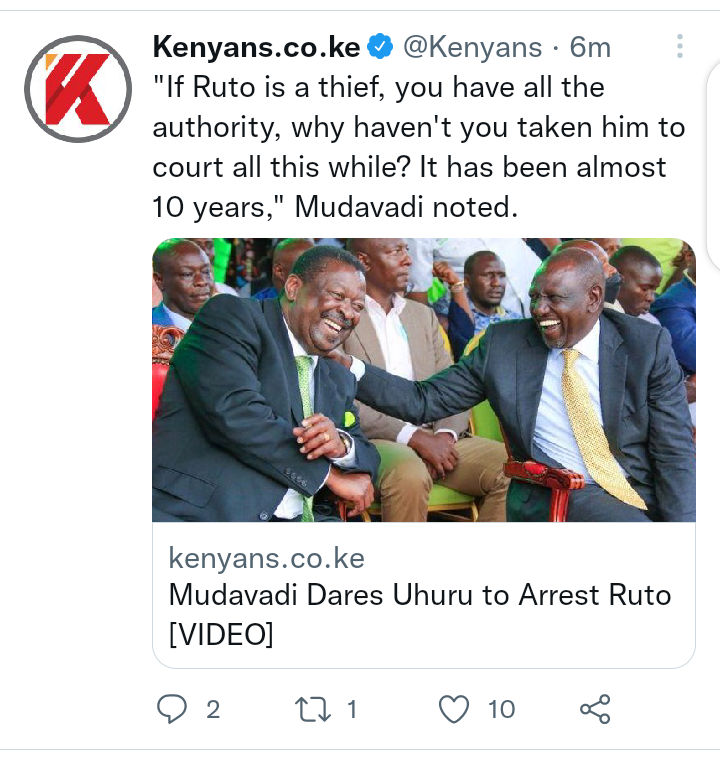Retweet using the retweet arrows icon
The image size is (720, 757).
click(x=313, y=709)
